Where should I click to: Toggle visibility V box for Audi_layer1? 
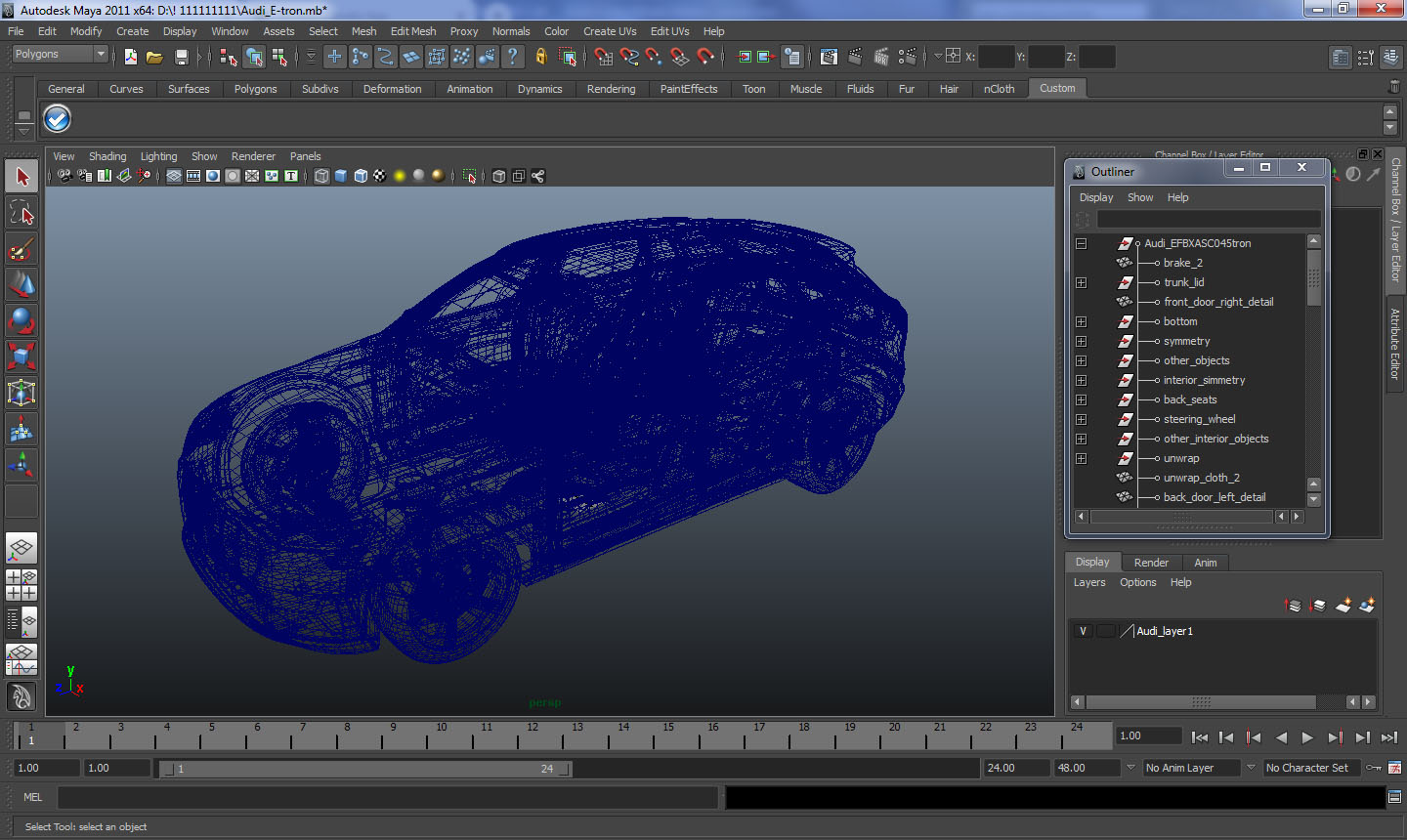pyautogui.click(x=1083, y=631)
